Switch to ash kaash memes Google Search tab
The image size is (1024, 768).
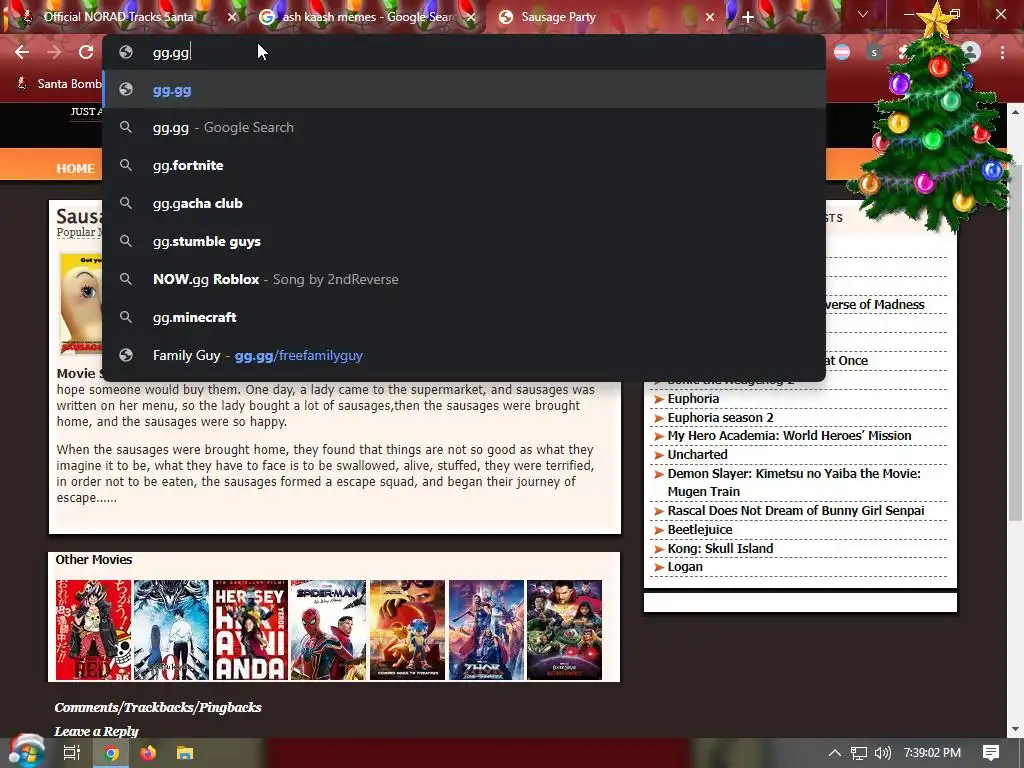[x=366, y=17]
